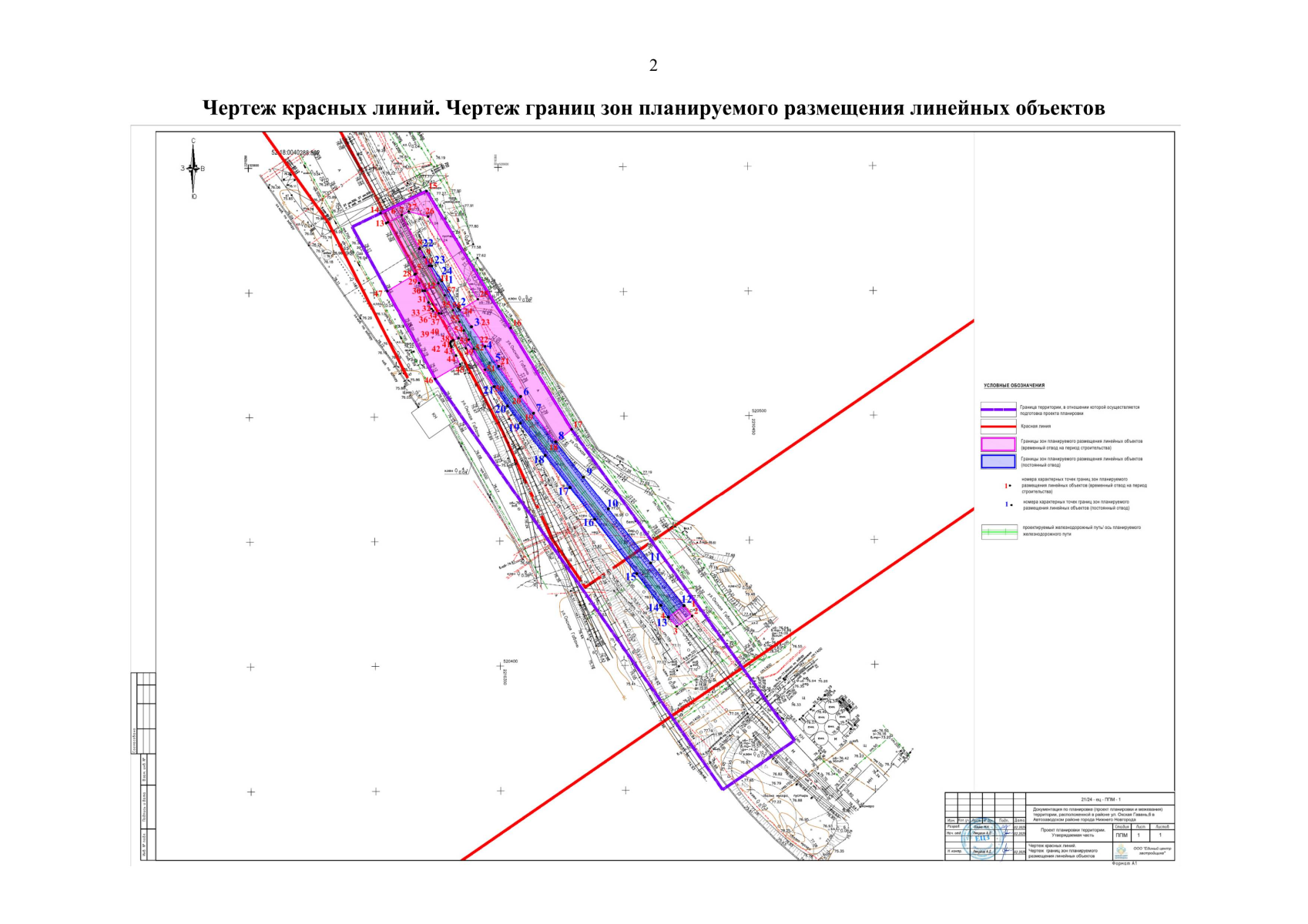Click the north arrow compass symbol
The height and width of the screenshot is (924, 1308).
coord(193,169)
